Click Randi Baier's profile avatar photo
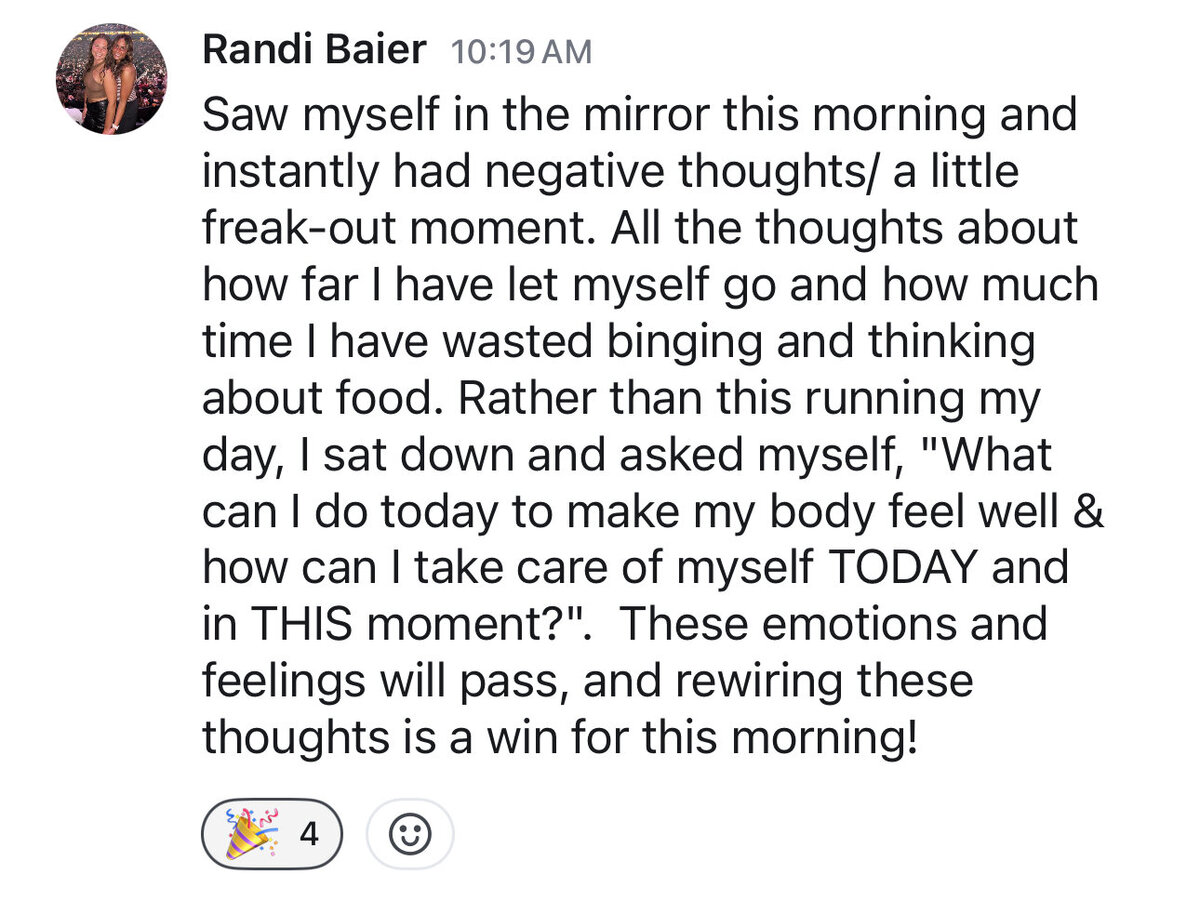 [111, 79]
